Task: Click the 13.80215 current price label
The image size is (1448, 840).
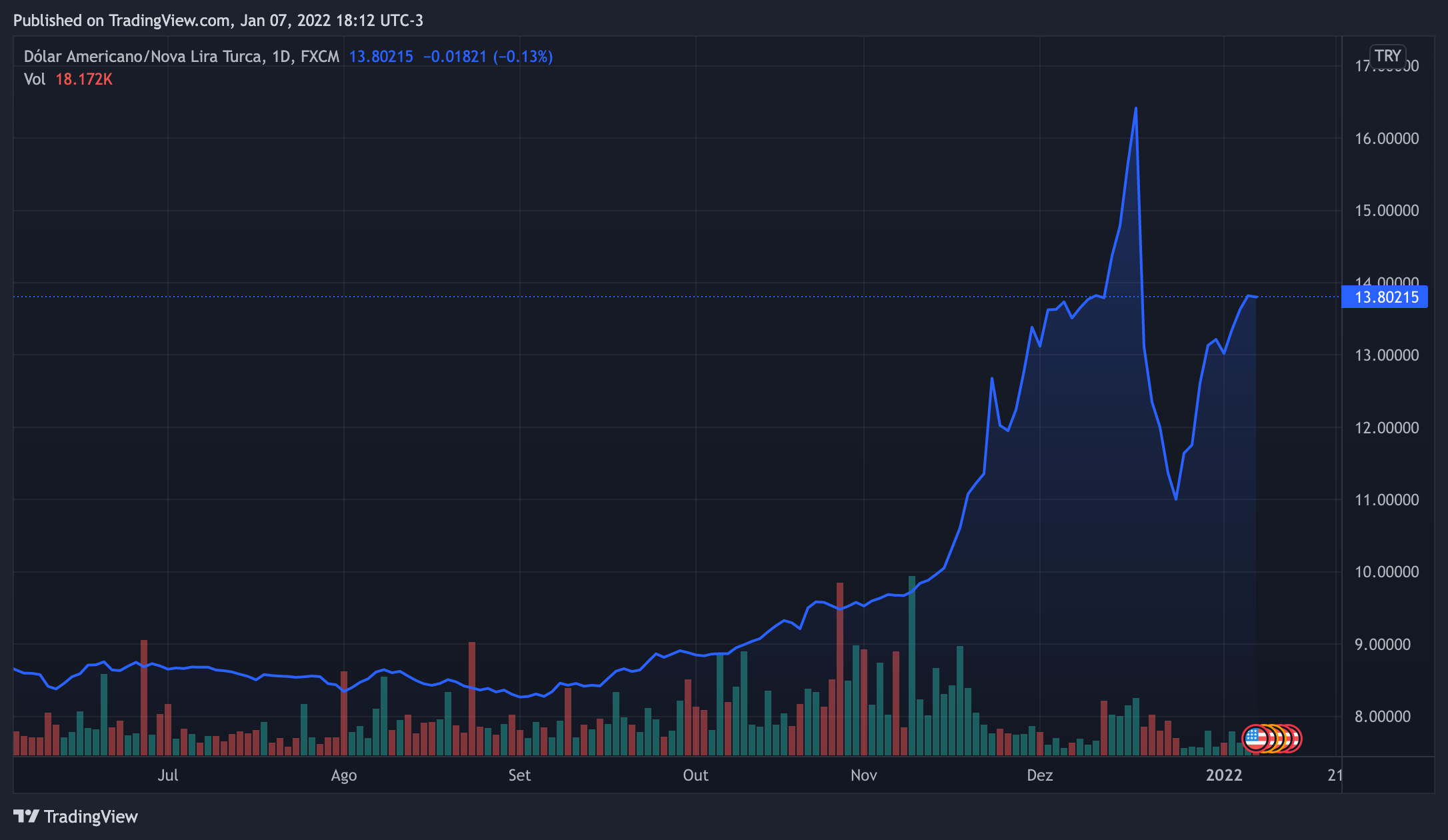Action: pos(1384,297)
